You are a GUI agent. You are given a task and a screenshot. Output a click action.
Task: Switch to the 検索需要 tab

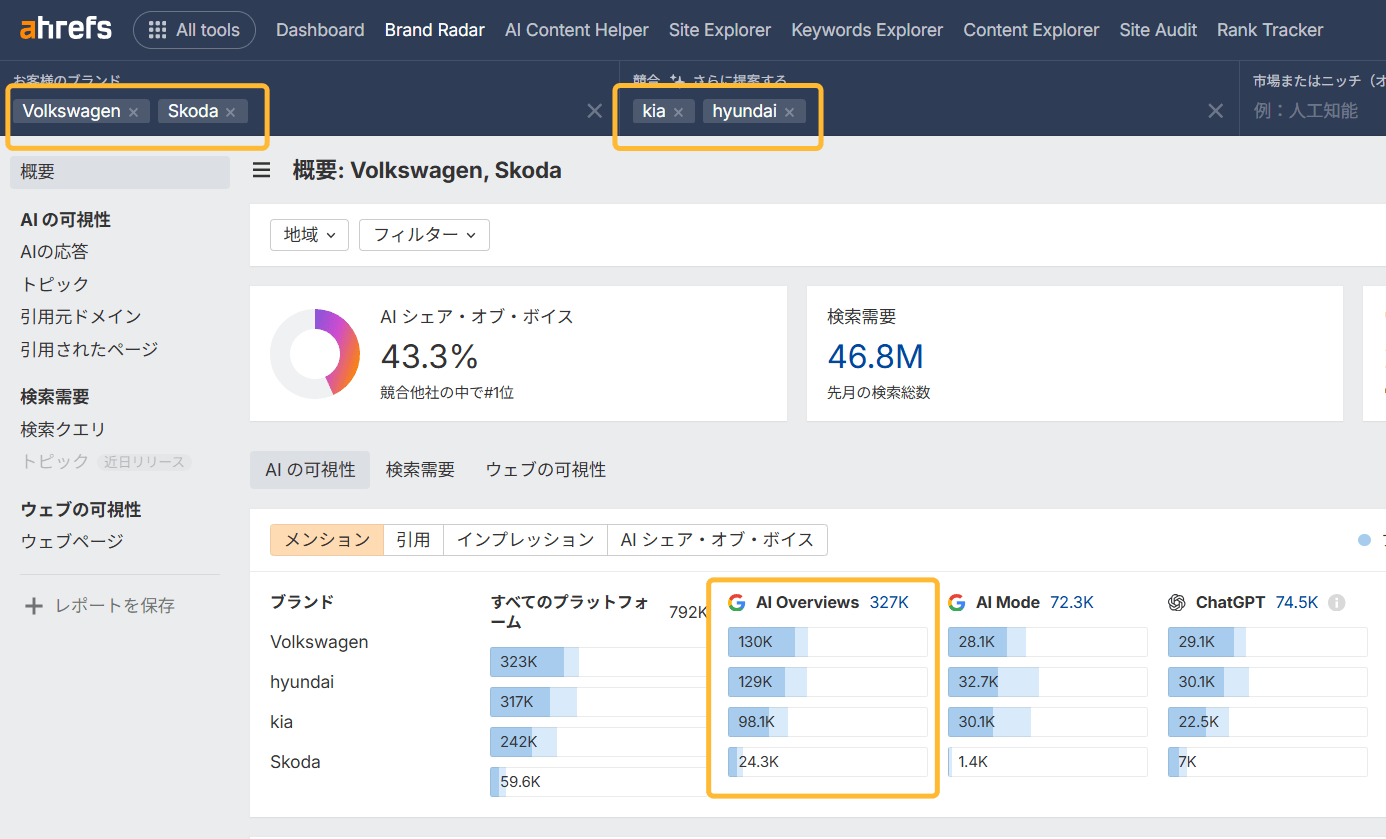coord(420,469)
